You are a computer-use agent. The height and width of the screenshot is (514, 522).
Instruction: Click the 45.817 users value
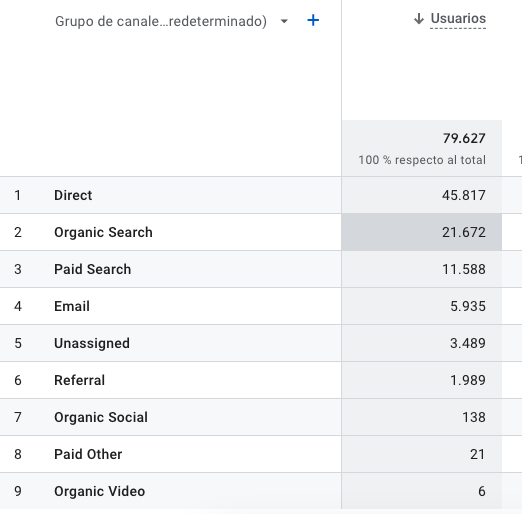pyautogui.click(x=464, y=195)
